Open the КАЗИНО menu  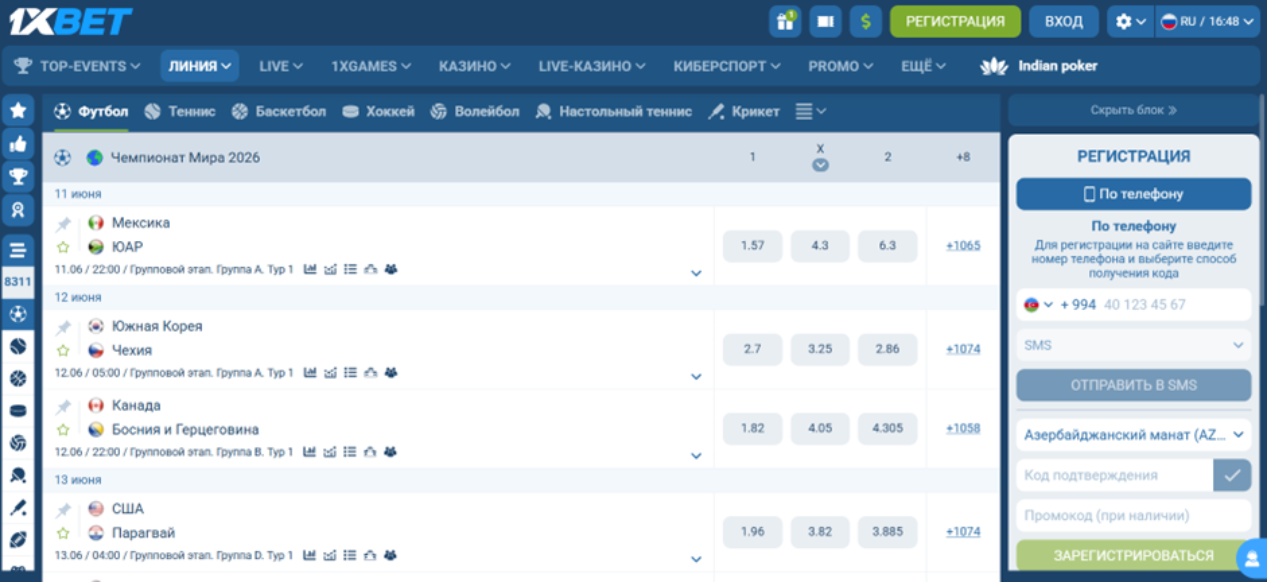[x=474, y=66]
